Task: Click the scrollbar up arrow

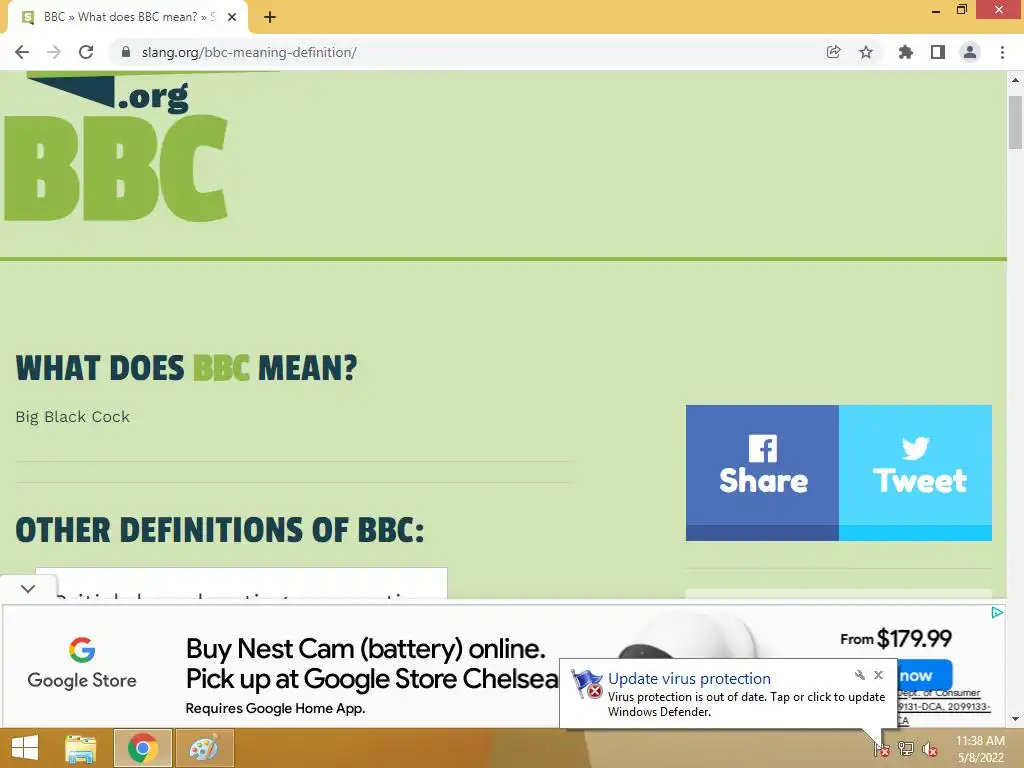Action: [x=1015, y=80]
